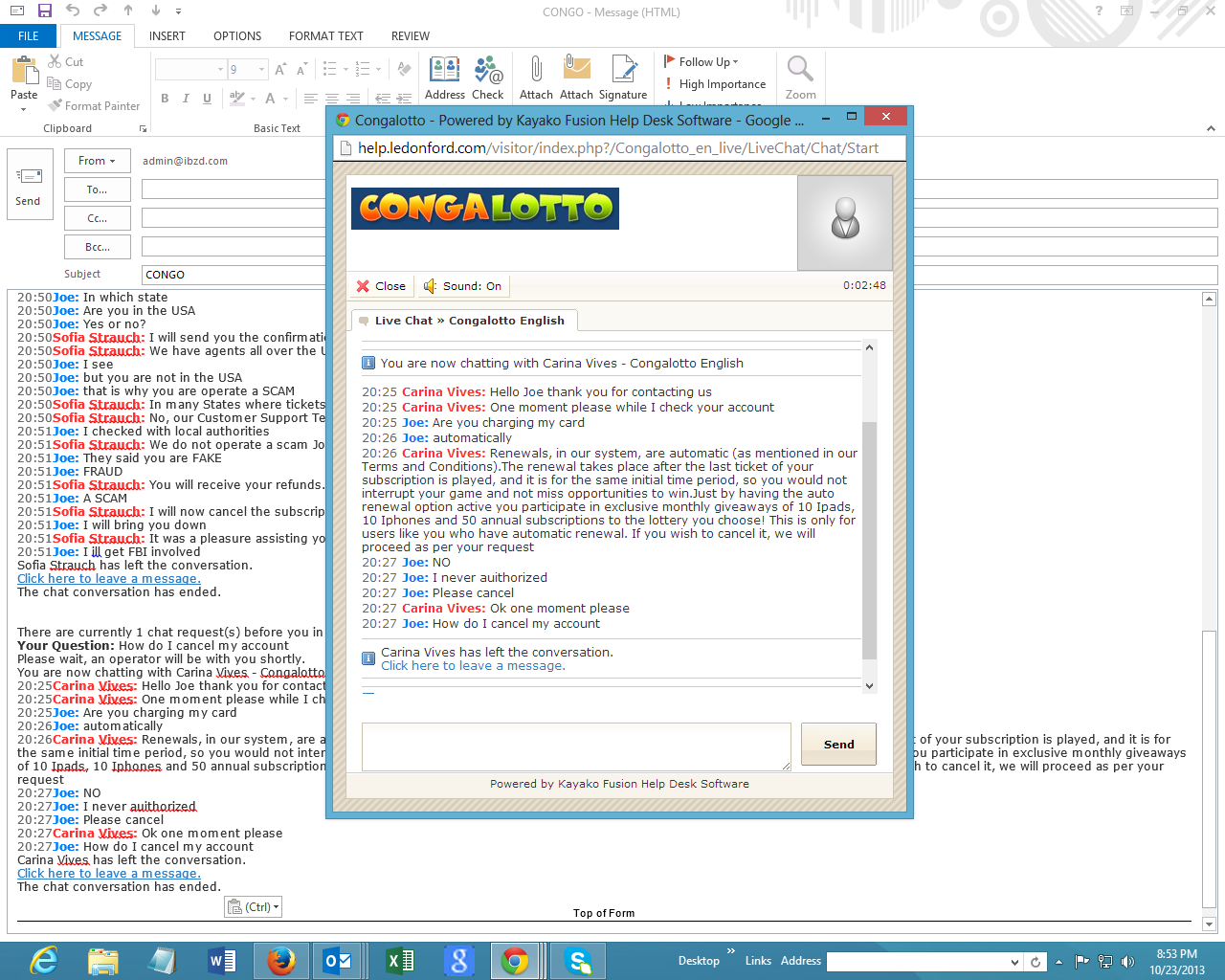Viewport: 1225px width, 980px height.
Task: Go to the previous item with the up arrow
Action: tap(128, 11)
